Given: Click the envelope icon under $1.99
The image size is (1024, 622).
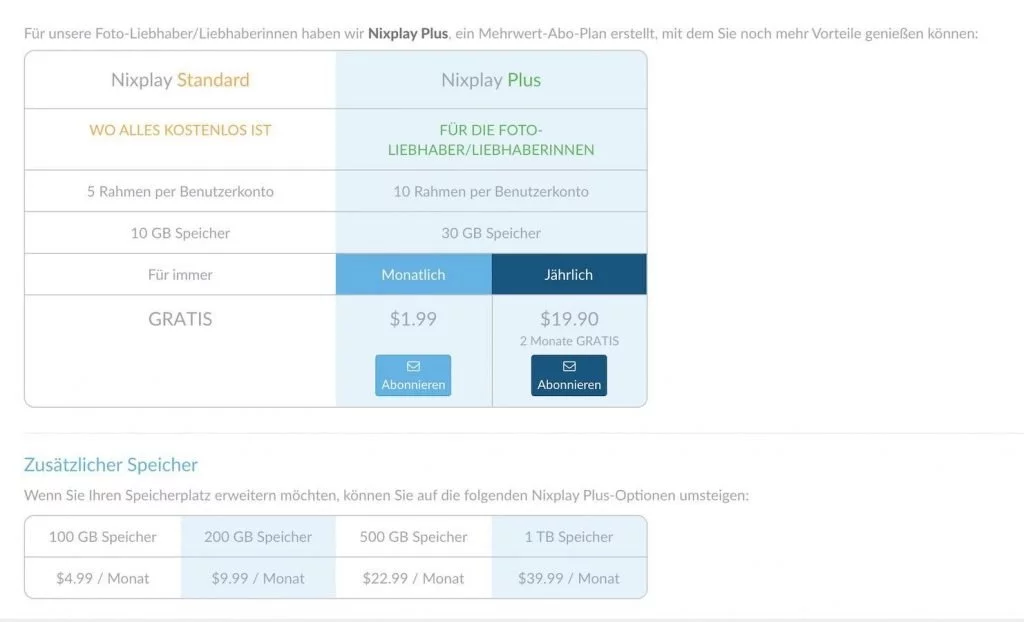Looking at the screenshot, I should (x=413, y=366).
